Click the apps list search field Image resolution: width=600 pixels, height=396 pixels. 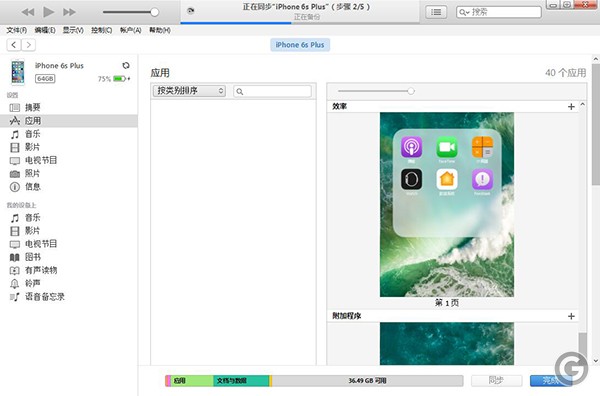272,91
